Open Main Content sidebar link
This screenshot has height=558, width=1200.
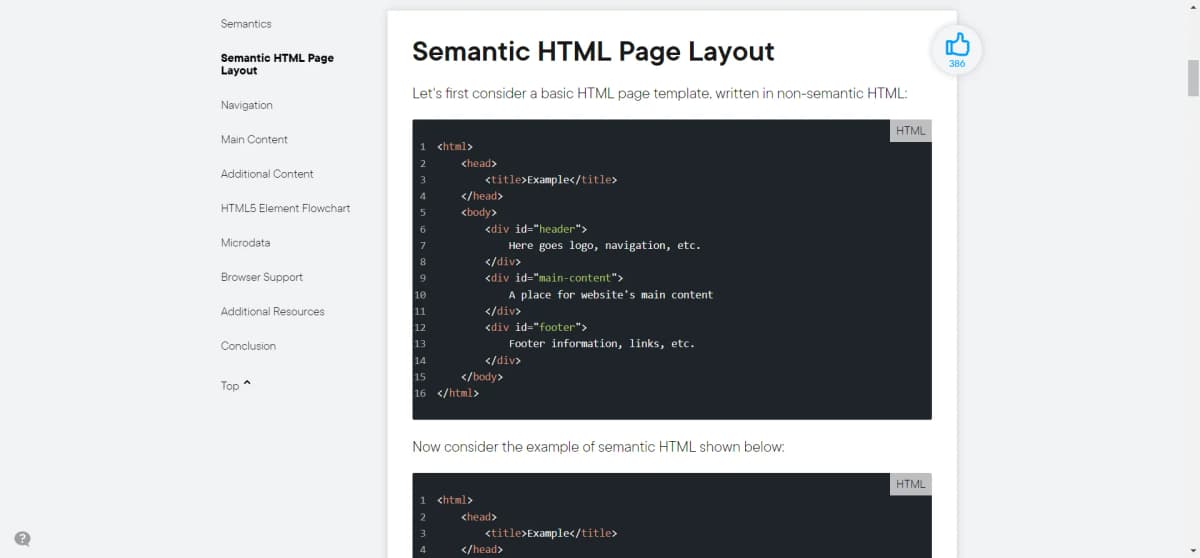click(254, 139)
